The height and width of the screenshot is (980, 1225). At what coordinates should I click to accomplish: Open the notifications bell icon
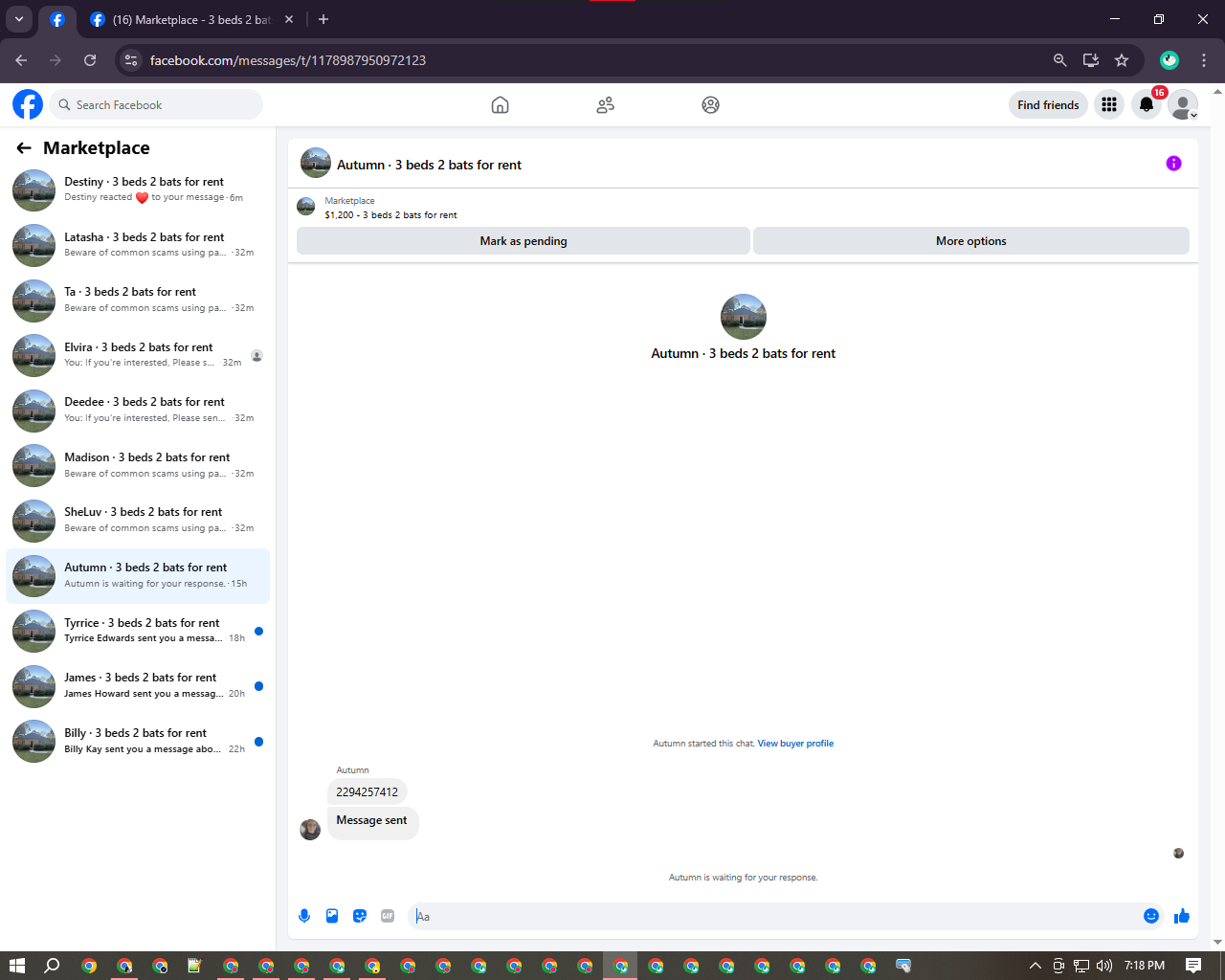(x=1146, y=105)
